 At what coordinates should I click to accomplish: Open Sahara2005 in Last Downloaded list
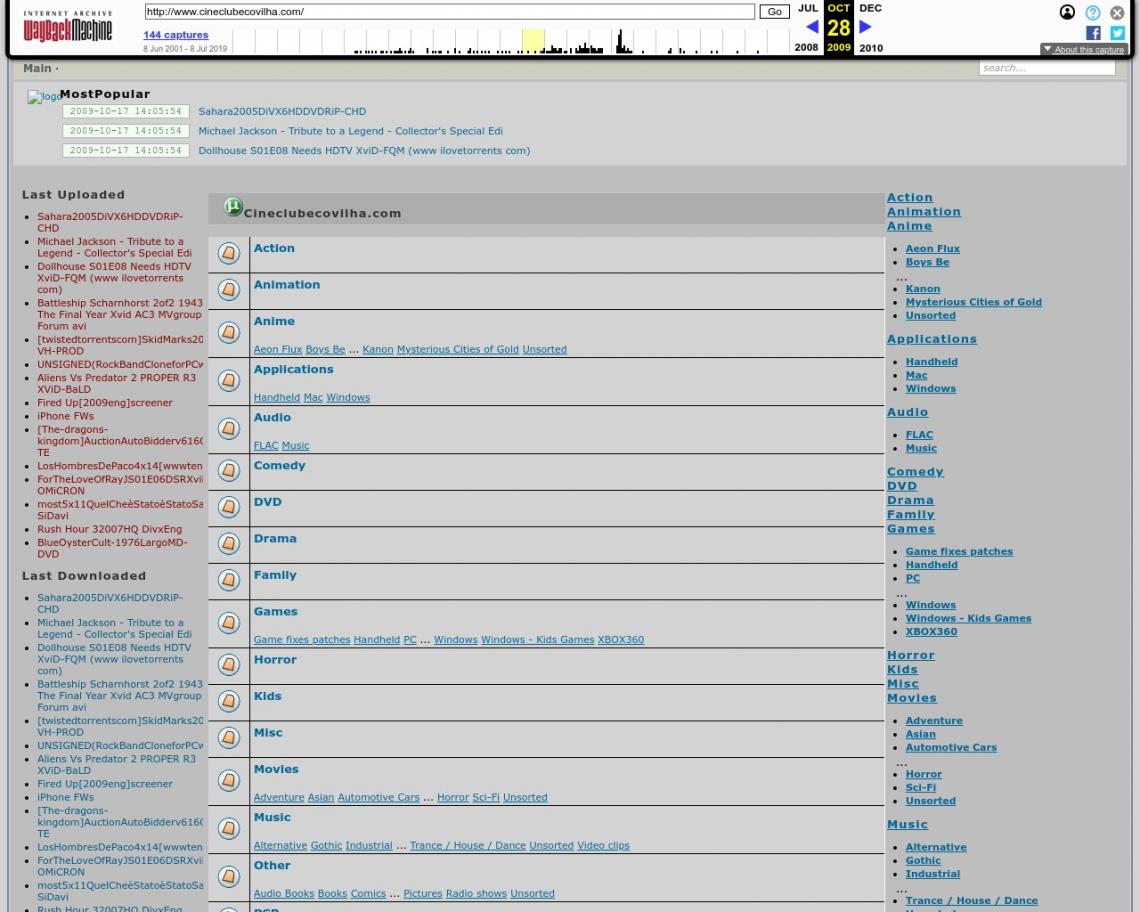click(110, 603)
